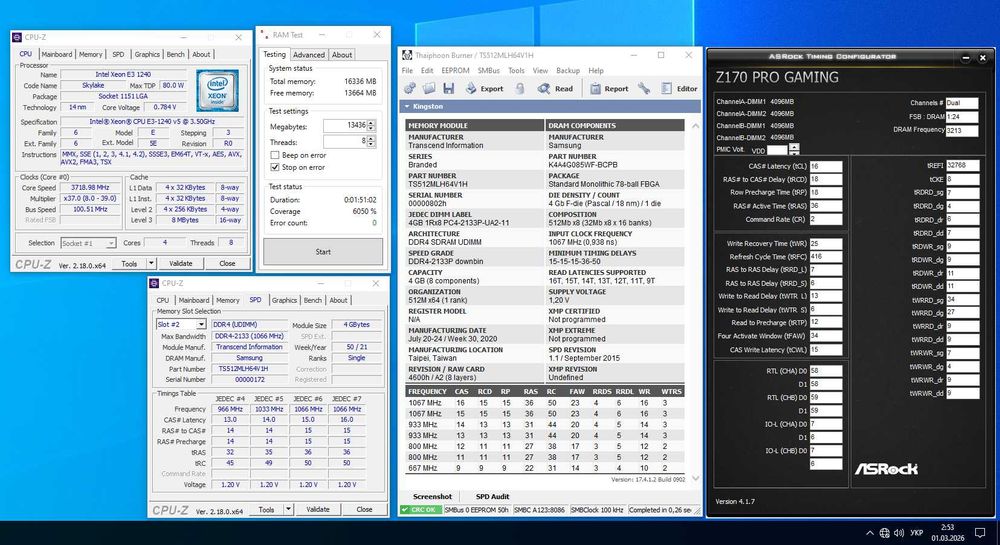Switch to Graphics tab in CPU-Z SPD window
This screenshot has height=545, width=1000.
coord(284,300)
